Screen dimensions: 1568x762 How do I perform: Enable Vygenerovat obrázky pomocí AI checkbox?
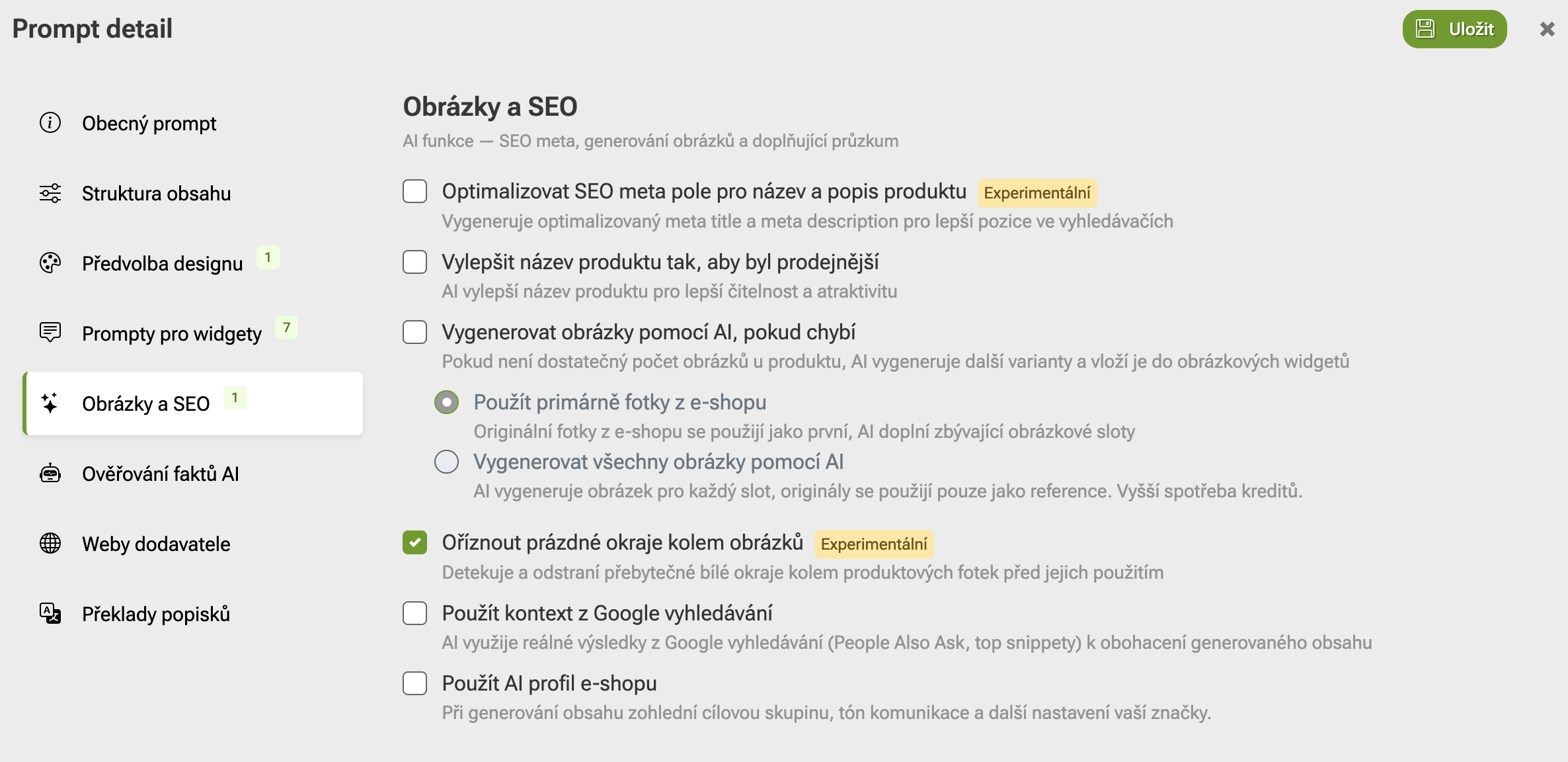pos(415,332)
